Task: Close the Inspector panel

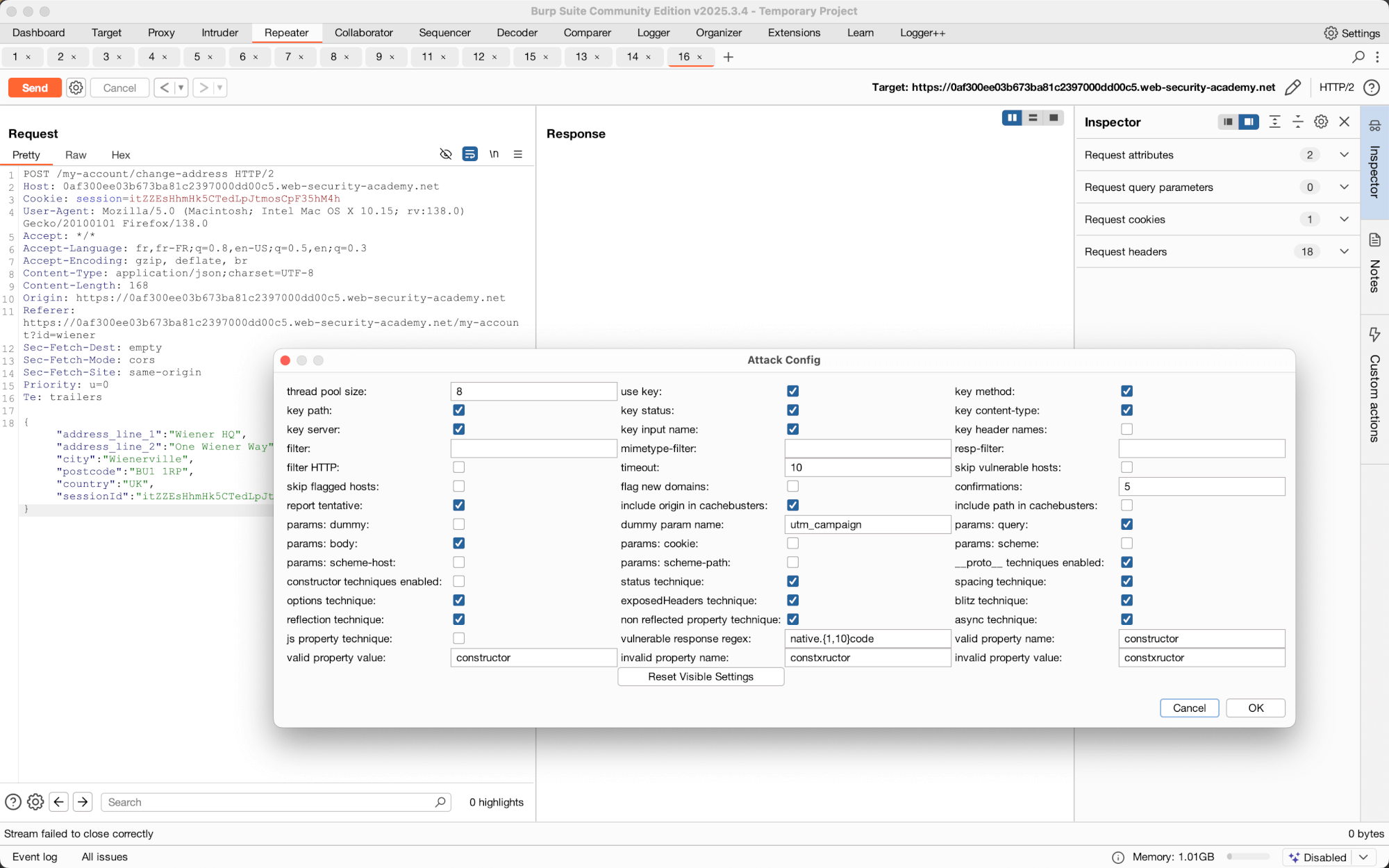Action: 1345,122
